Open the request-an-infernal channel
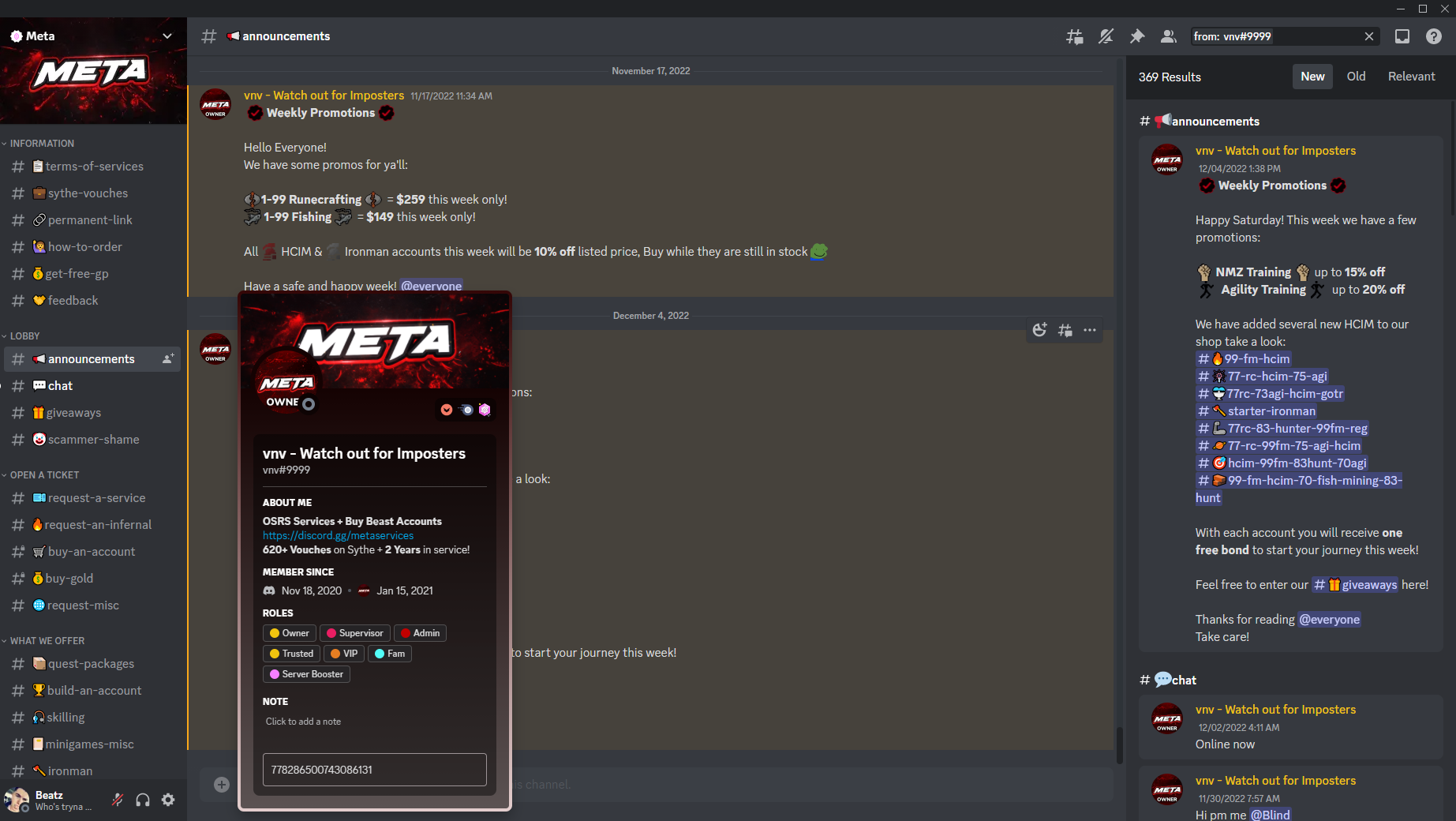The height and width of the screenshot is (821, 1456). (93, 525)
